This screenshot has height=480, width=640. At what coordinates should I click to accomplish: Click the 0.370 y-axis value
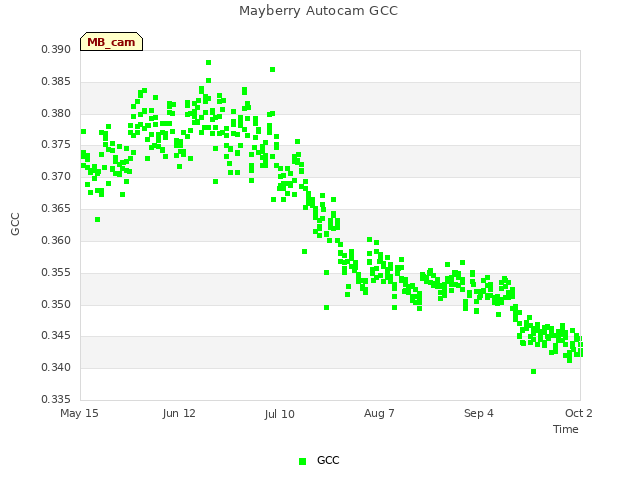pyautogui.click(x=56, y=176)
